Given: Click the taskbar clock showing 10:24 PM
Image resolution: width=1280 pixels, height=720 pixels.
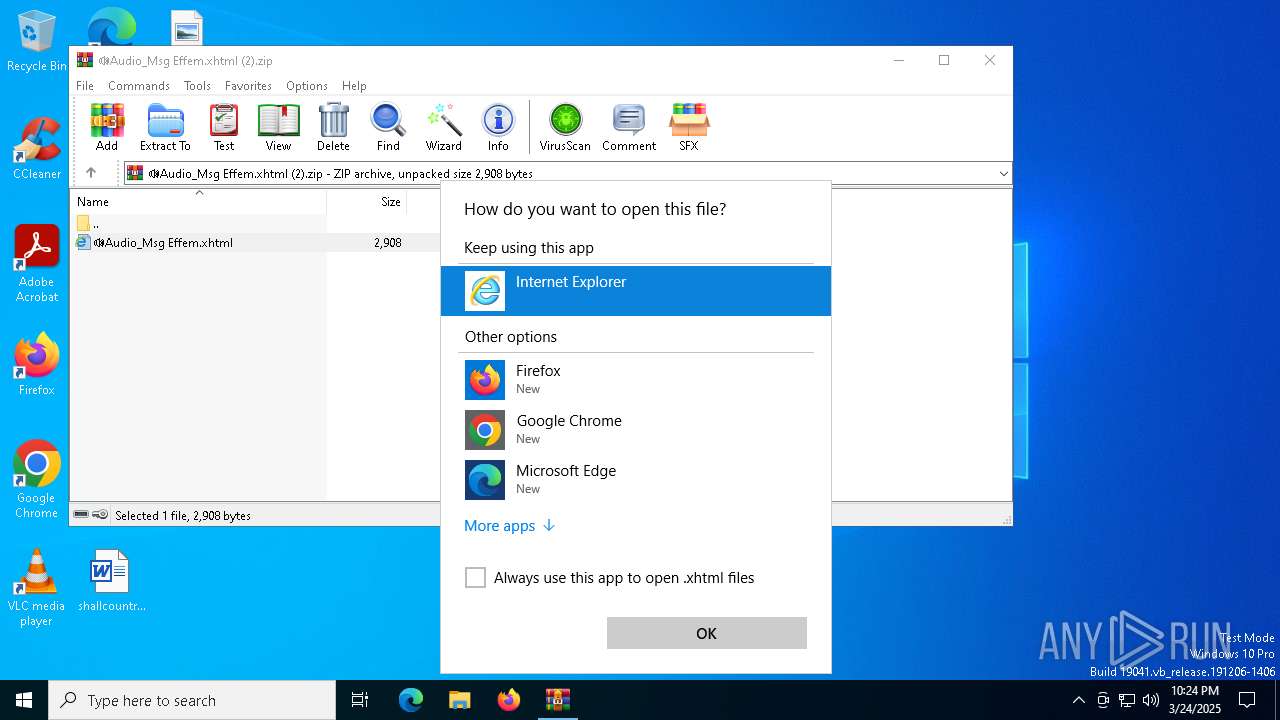Looking at the screenshot, I should tap(1195, 700).
